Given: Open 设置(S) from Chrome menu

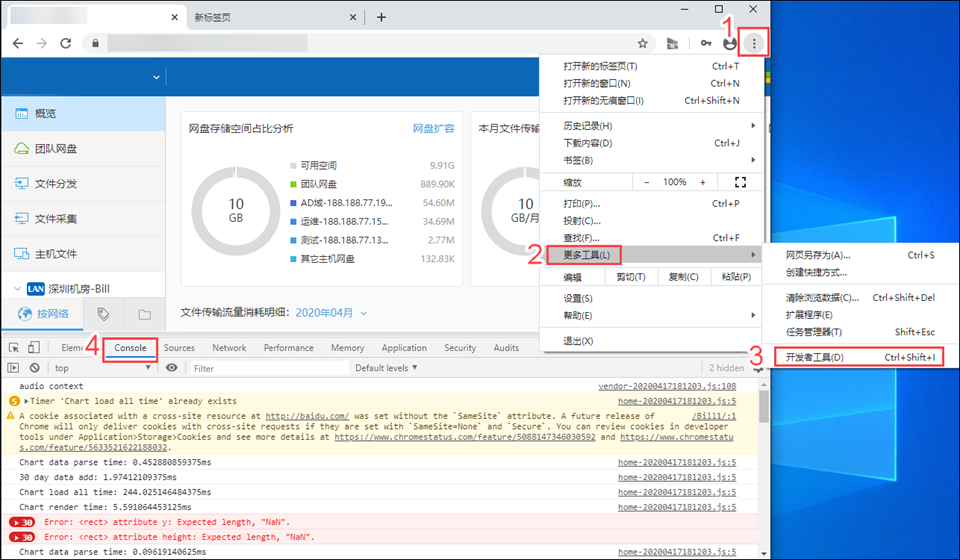Looking at the screenshot, I should tap(651, 298).
